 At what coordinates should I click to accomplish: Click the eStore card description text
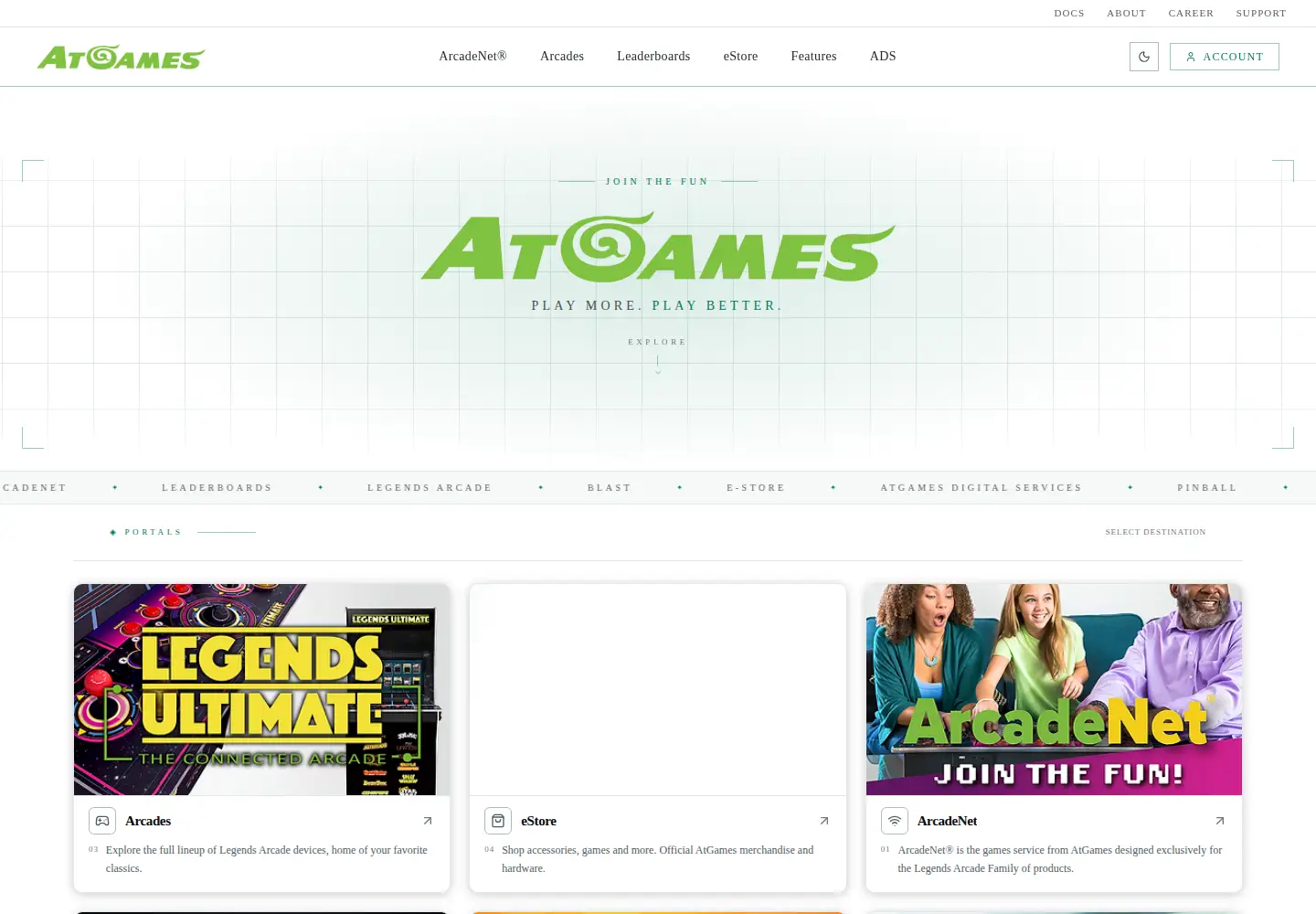658,859
